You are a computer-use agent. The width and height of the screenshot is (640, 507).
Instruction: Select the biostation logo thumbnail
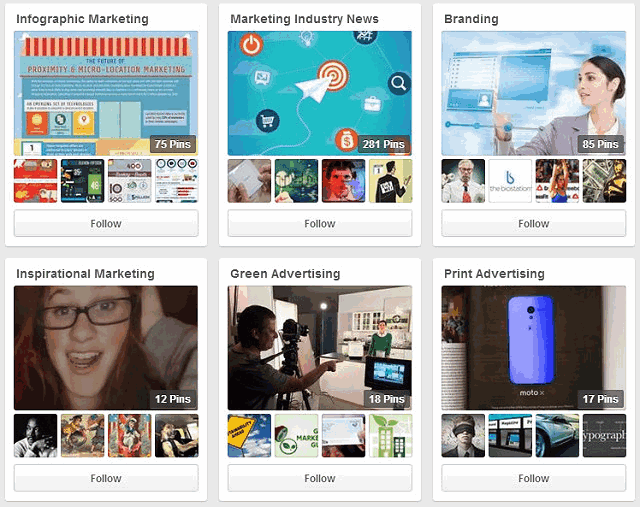[510, 181]
